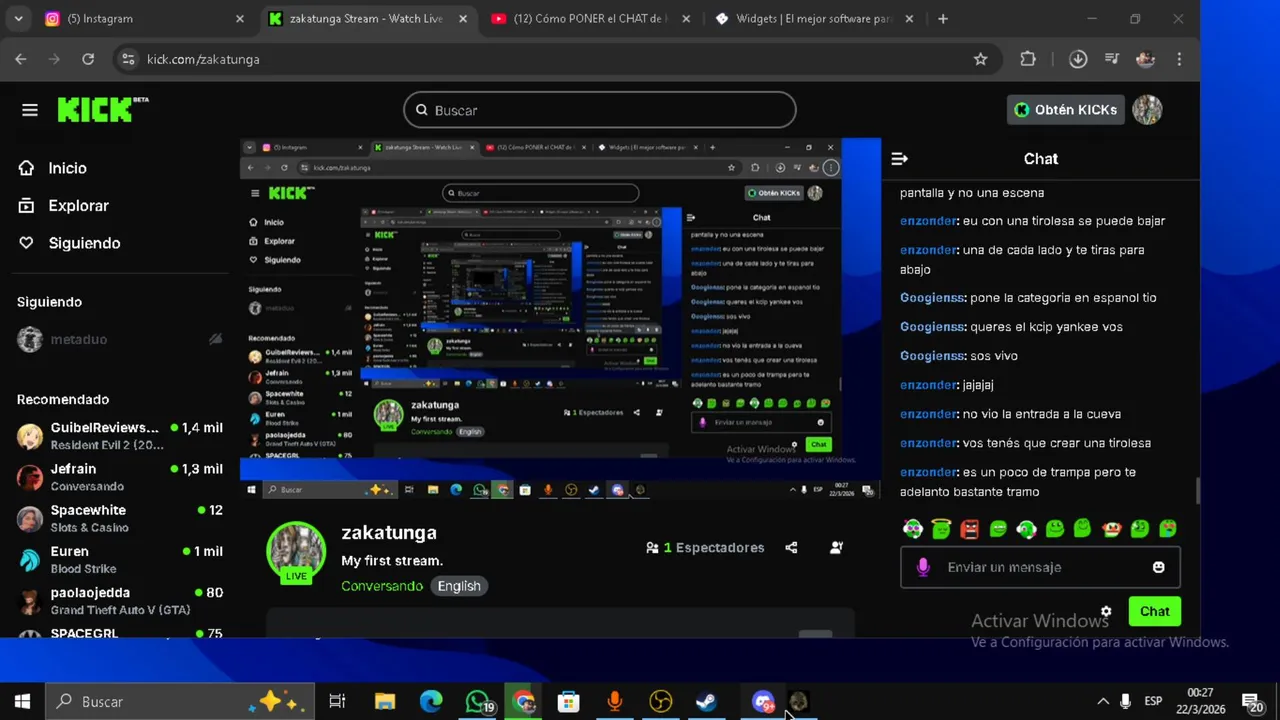Open recommended channel GuibelReviews
1280x720 pixels.
coord(120,436)
